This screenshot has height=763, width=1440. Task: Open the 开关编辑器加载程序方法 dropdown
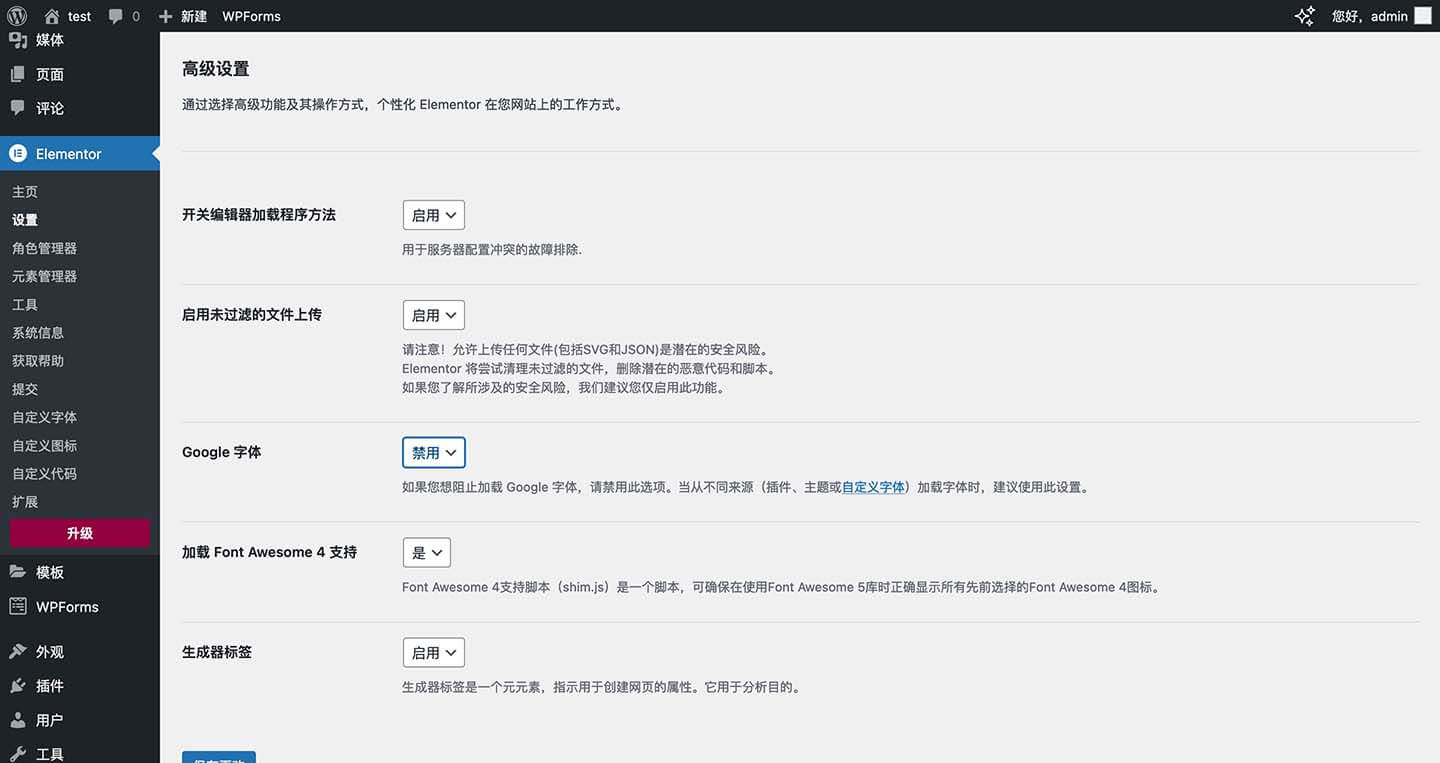[434, 215]
